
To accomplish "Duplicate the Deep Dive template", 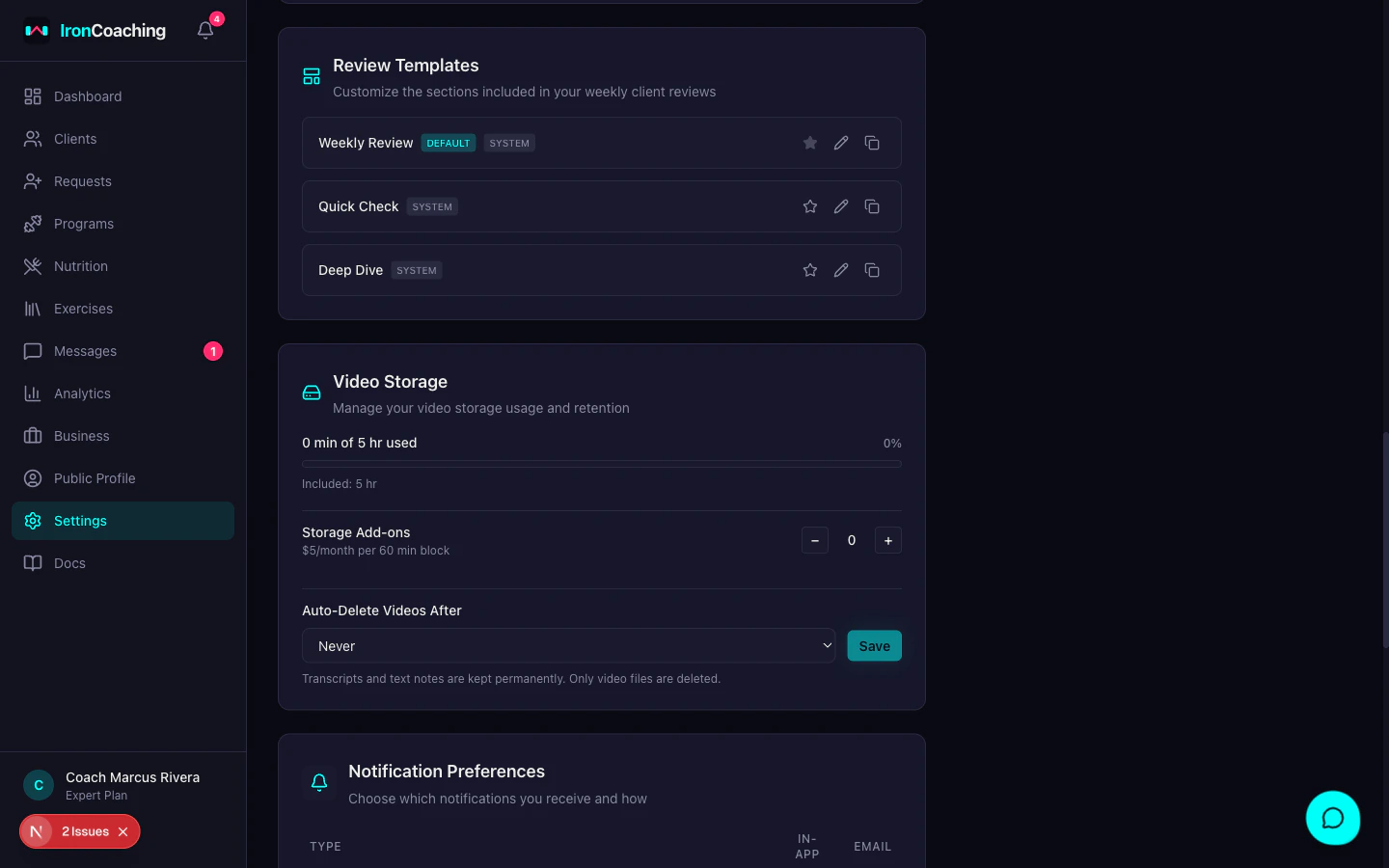I will coord(871,270).
